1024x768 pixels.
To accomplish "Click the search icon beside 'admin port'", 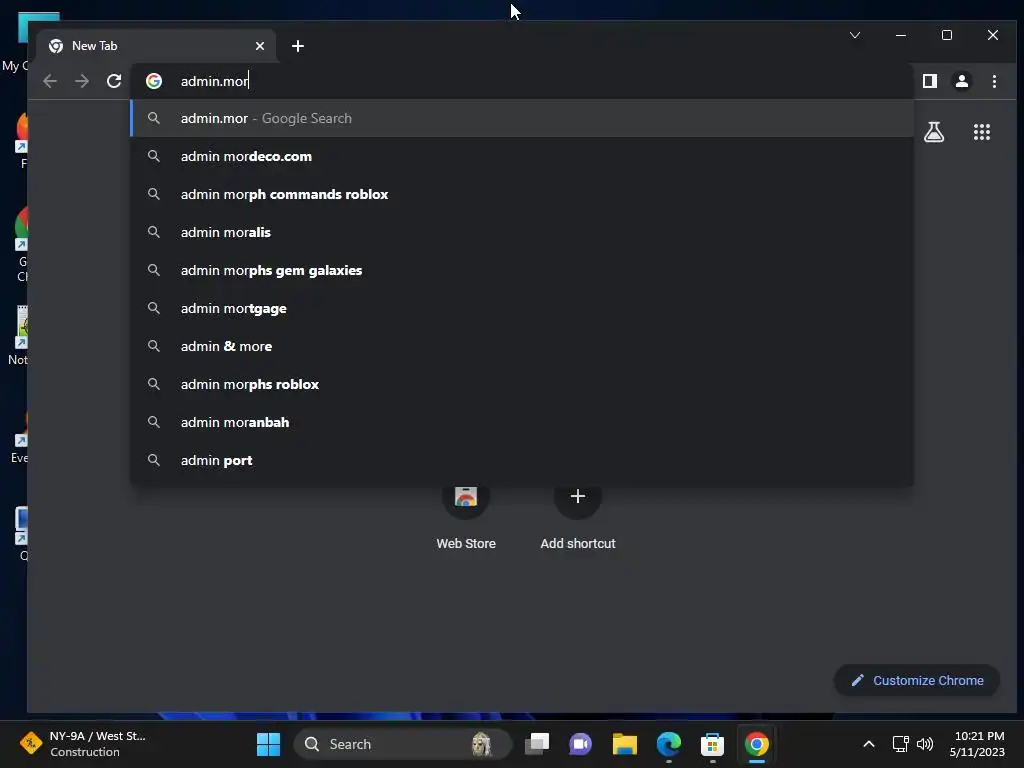I will pos(153,460).
